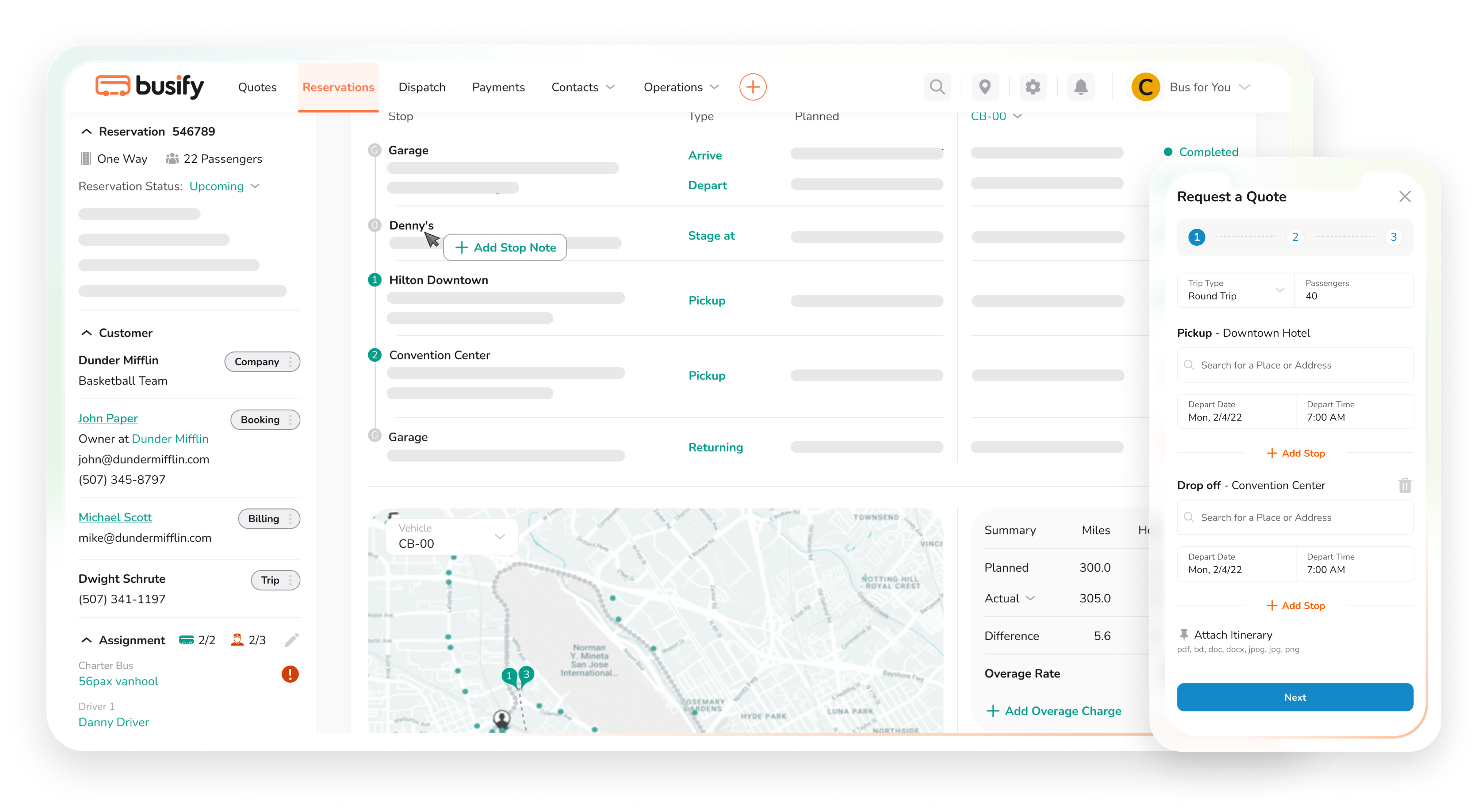Click the Bus for You avatar
This screenshot has height=812, width=1479.
click(1146, 87)
